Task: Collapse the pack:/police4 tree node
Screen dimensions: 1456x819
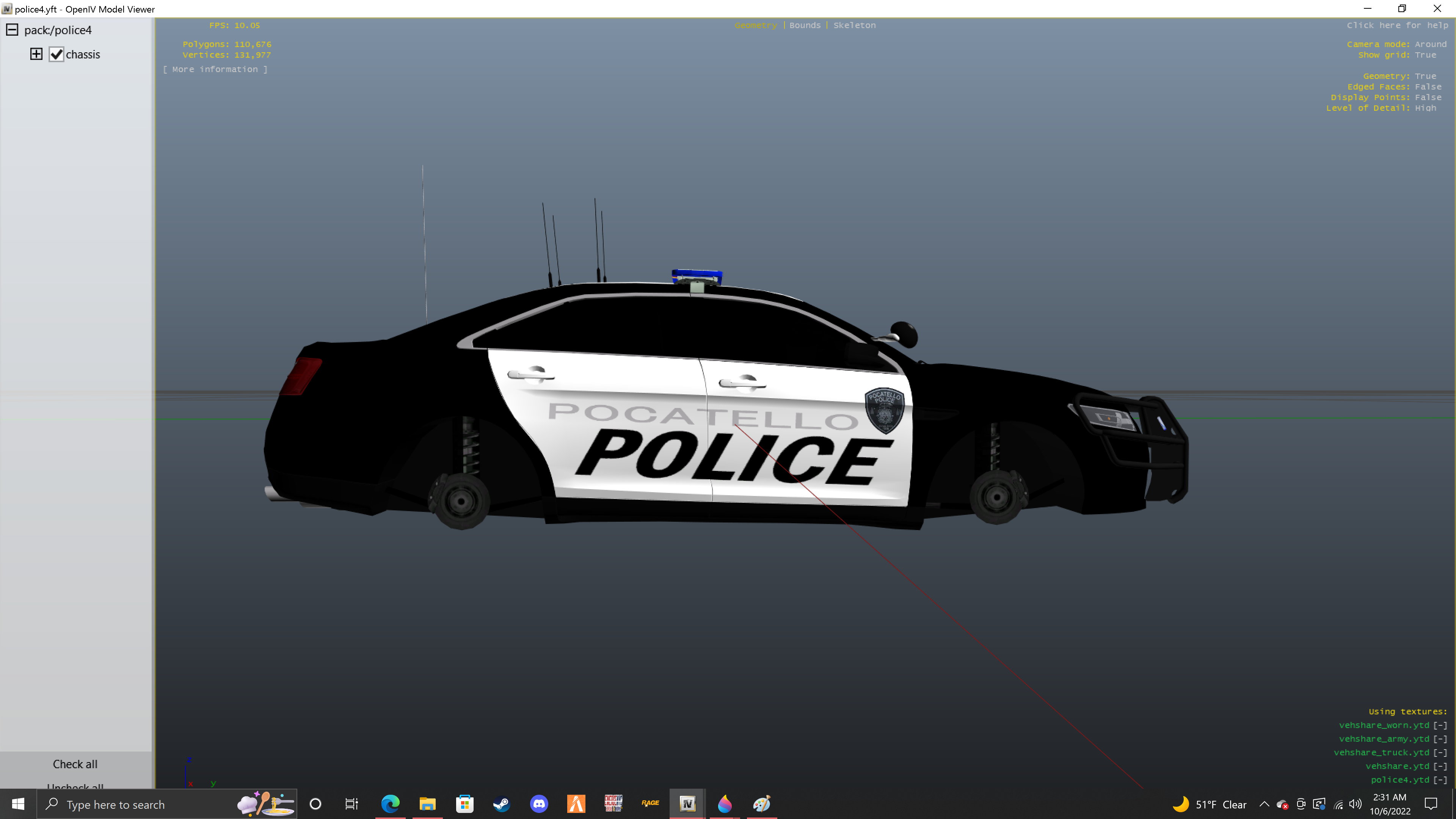Action: pyautogui.click(x=12, y=30)
